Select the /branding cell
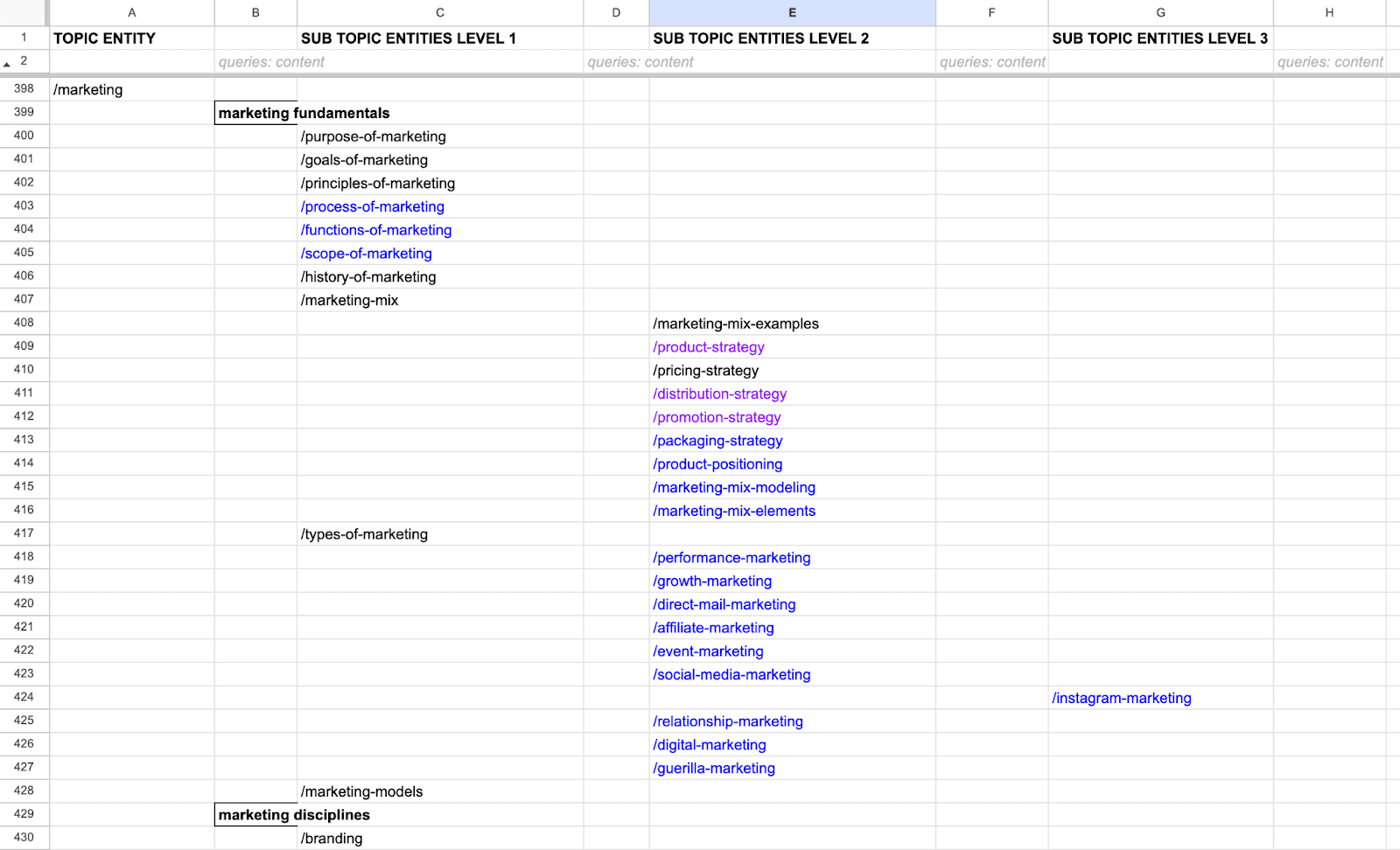Viewport: 1400px width, 850px height. 332,838
